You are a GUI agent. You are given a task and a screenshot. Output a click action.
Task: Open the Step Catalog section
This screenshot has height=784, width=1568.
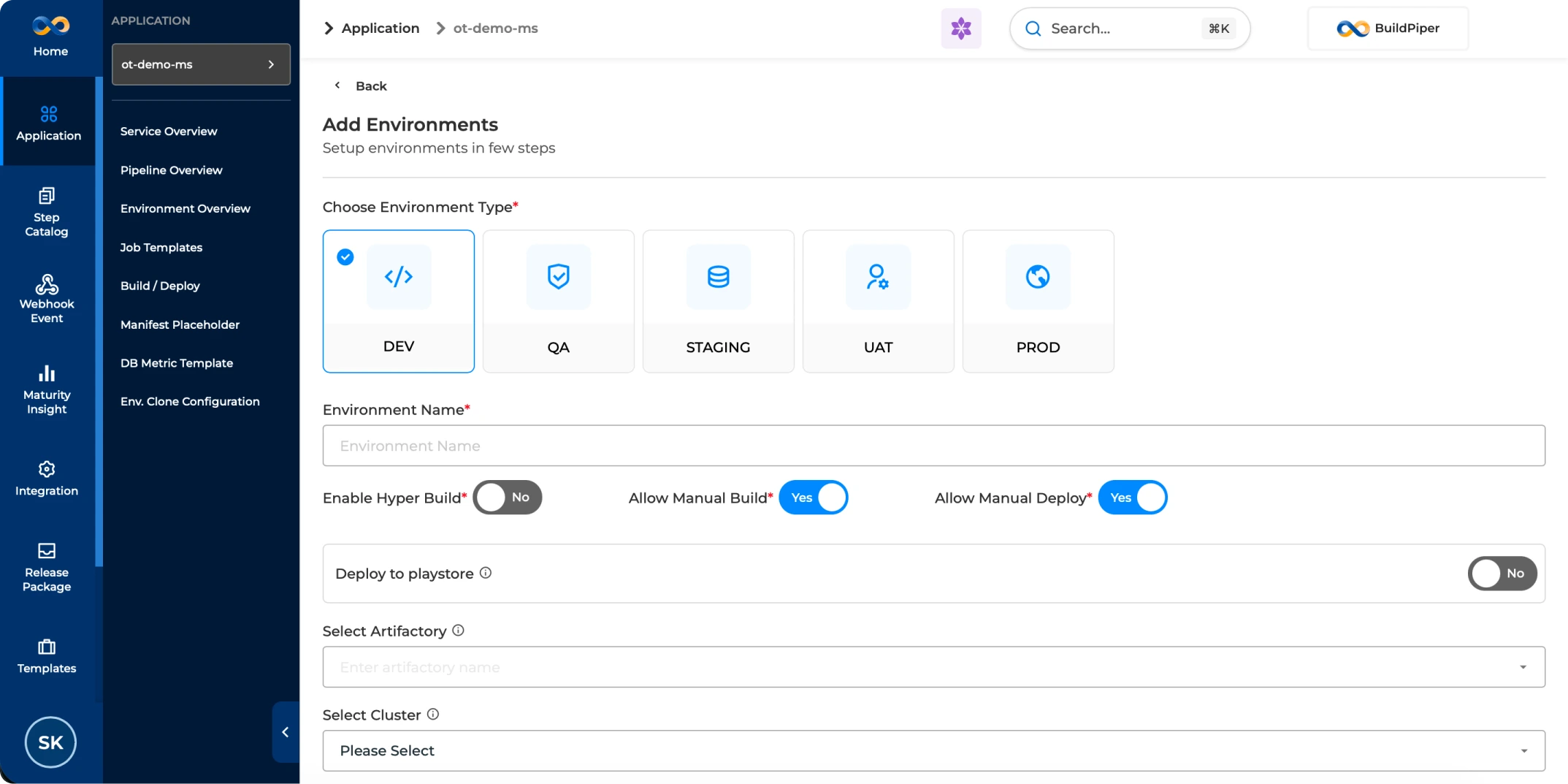(x=47, y=213)
